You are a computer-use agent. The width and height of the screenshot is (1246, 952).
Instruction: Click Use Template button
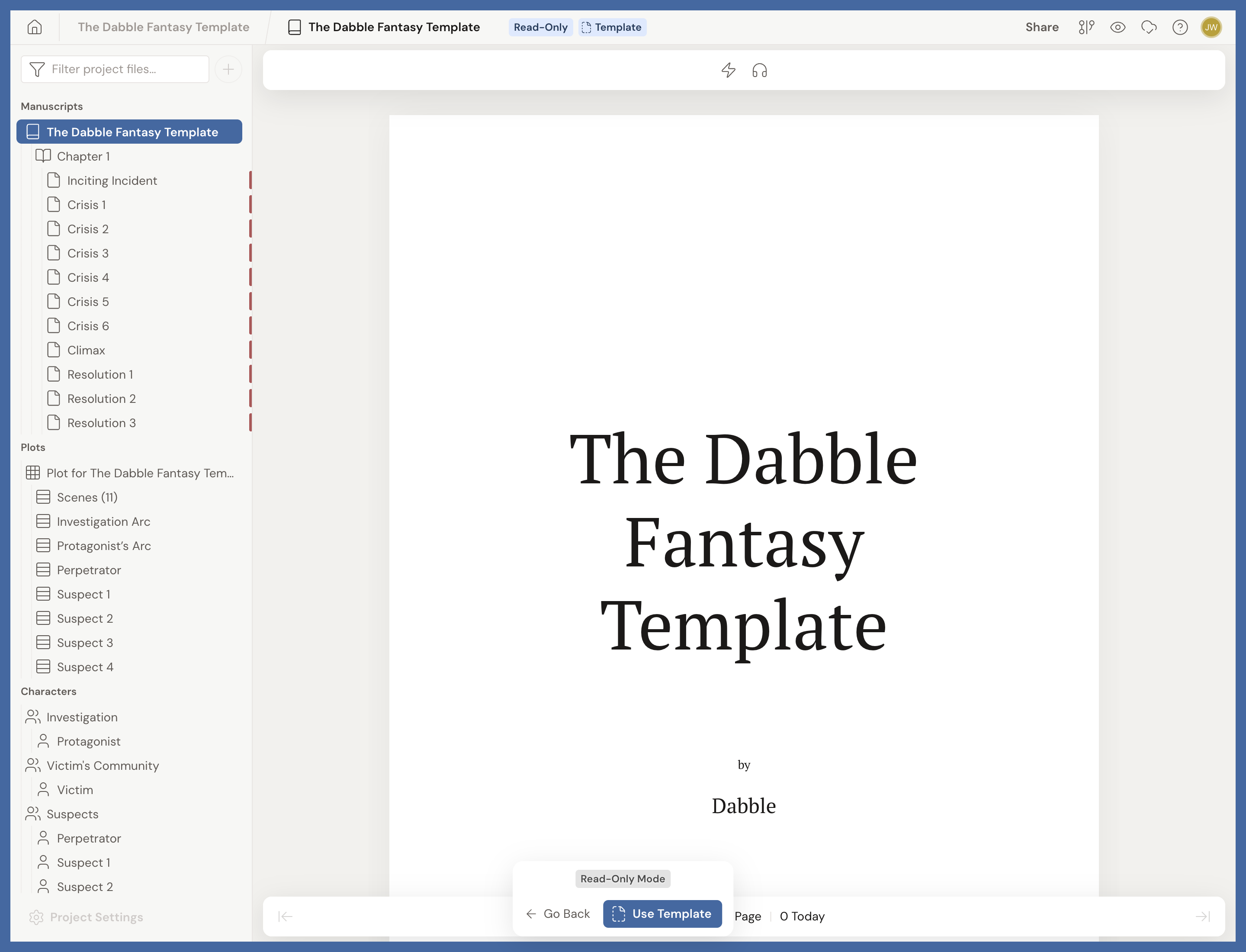[x=662, y=913]
